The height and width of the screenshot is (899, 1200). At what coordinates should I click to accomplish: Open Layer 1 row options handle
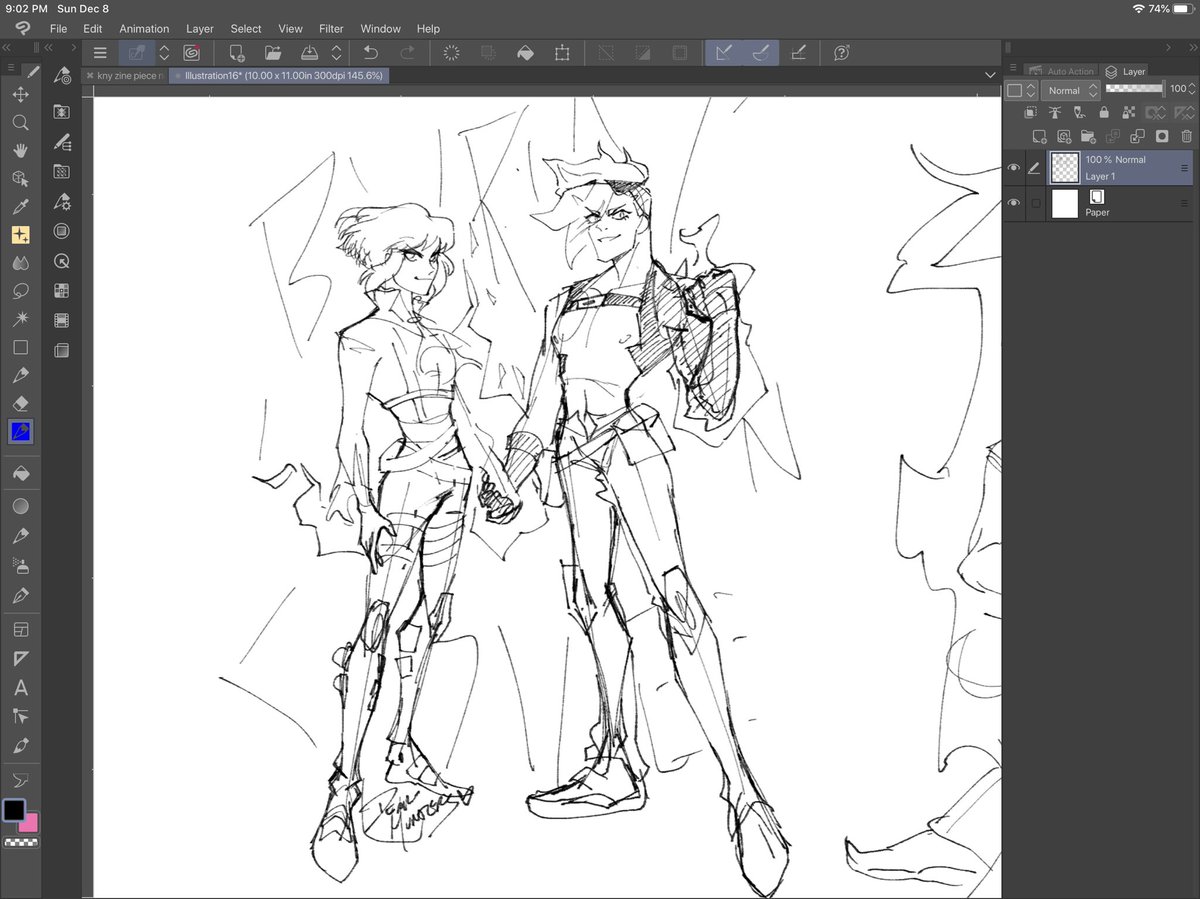tap(1185, 168)
